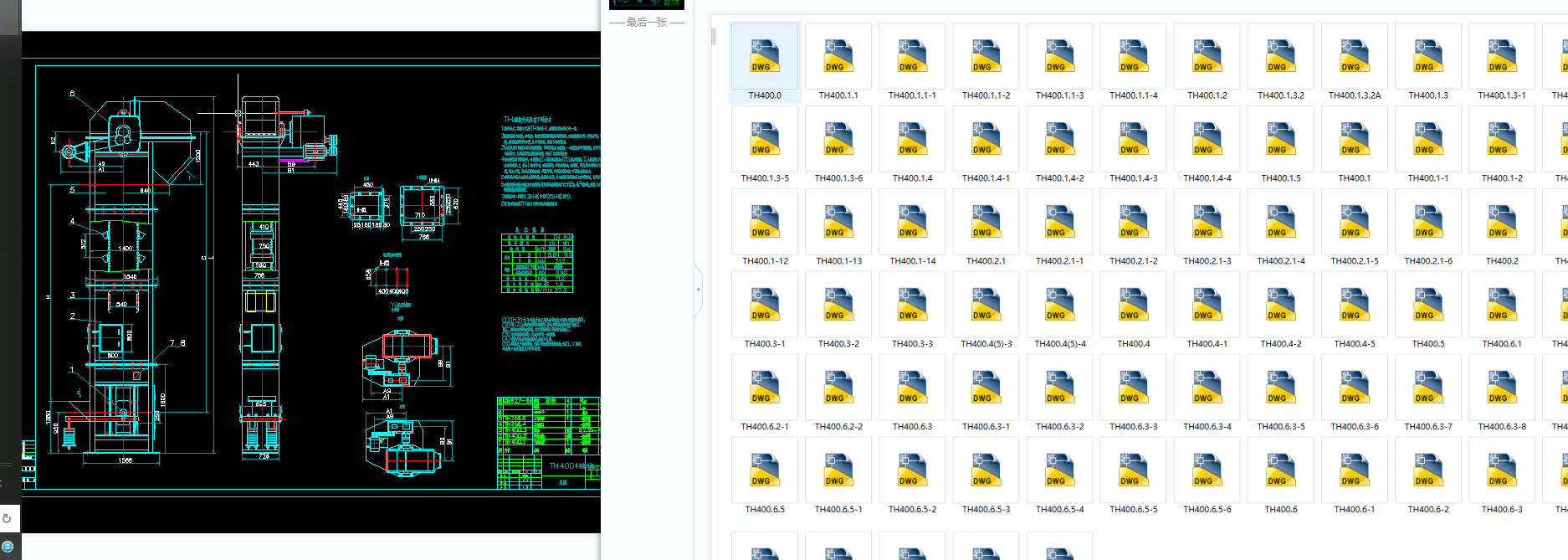Click the TH400.1.1-4 DWG file icon
This screenshot has height=560, width=1568.
(1133, 55)
